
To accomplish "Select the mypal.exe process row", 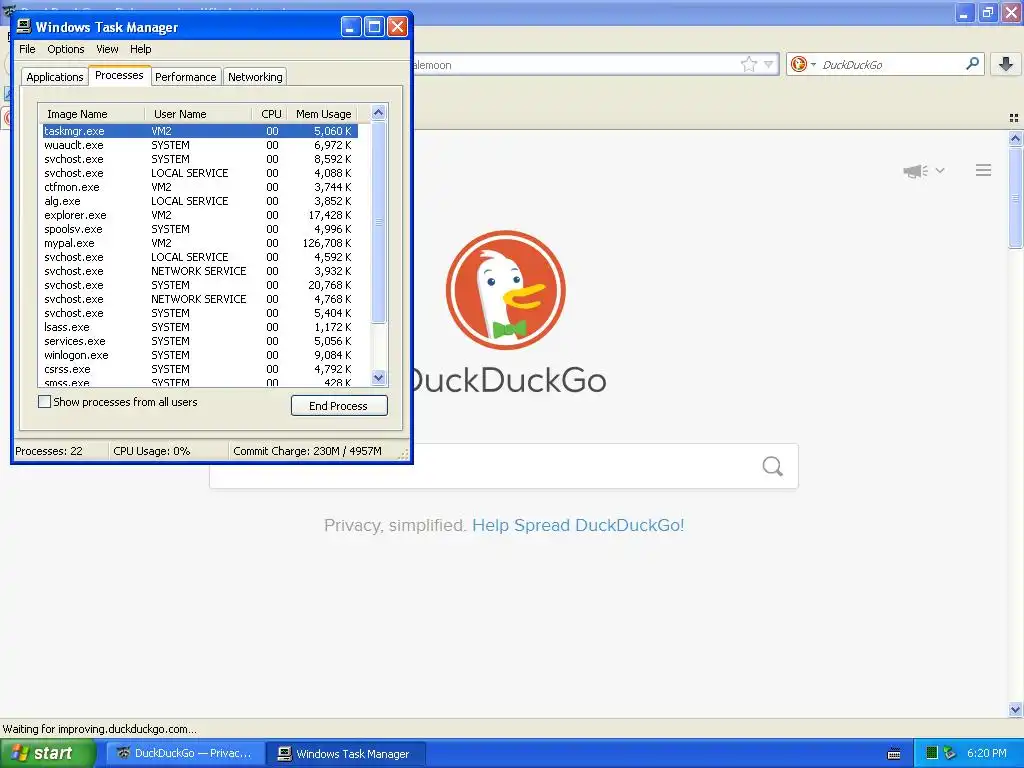I will coord(200,243).
